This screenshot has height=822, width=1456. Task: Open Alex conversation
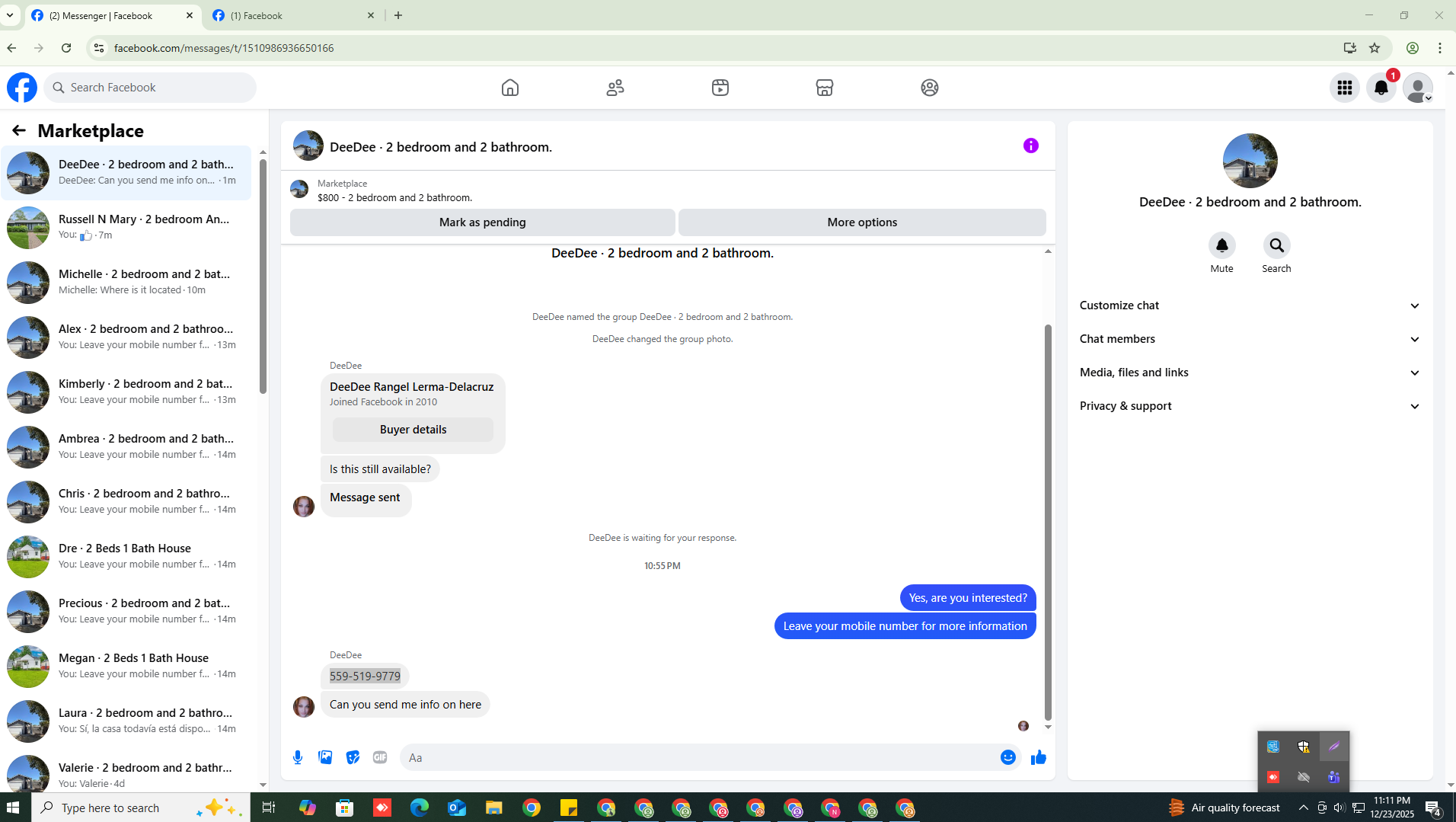pos(126,337)
